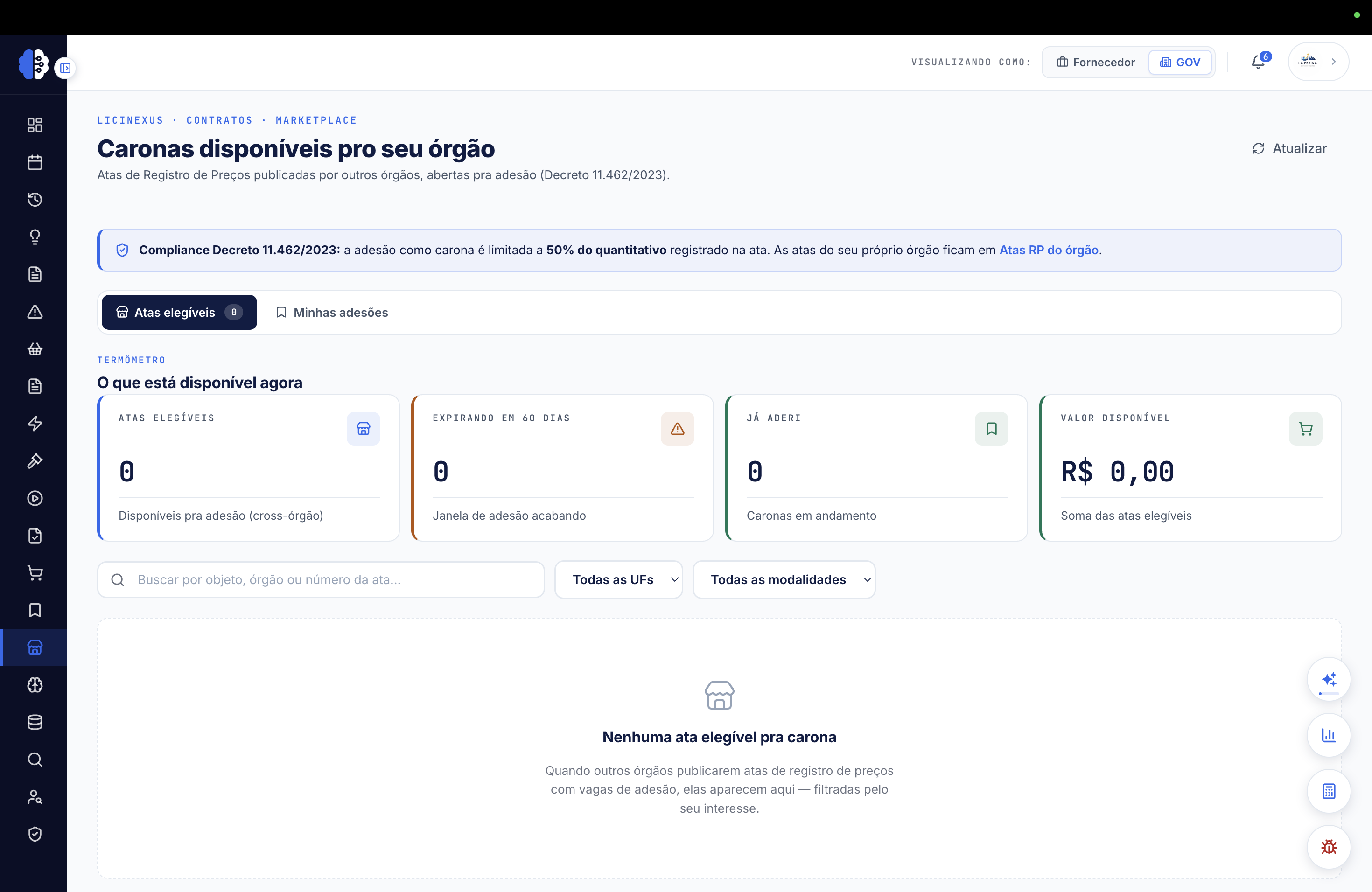This screenshot has width=1372, height=892.
Task: Open the shopping basket icon in sidebar
Action: click(35, 349)
